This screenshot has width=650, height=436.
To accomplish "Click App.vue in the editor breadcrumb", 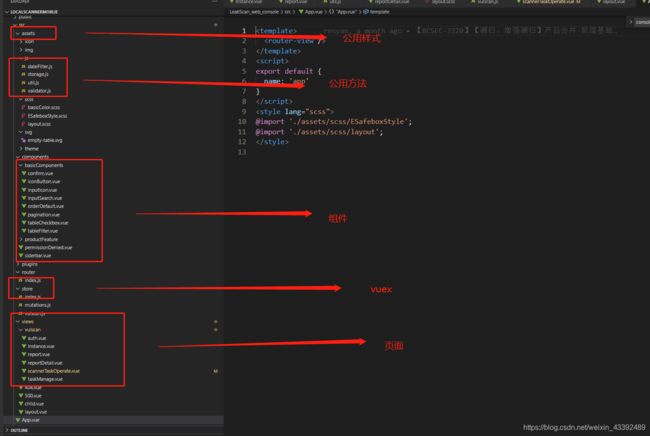I will tap(313, 12).
